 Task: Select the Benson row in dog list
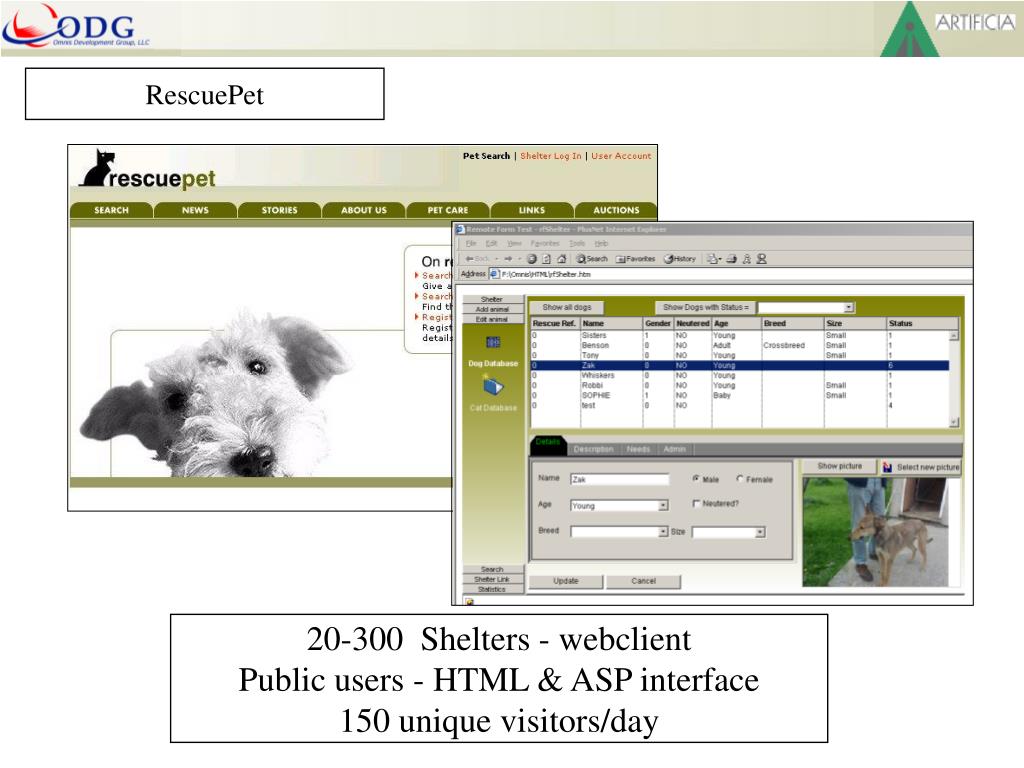(x=740, y=345)
